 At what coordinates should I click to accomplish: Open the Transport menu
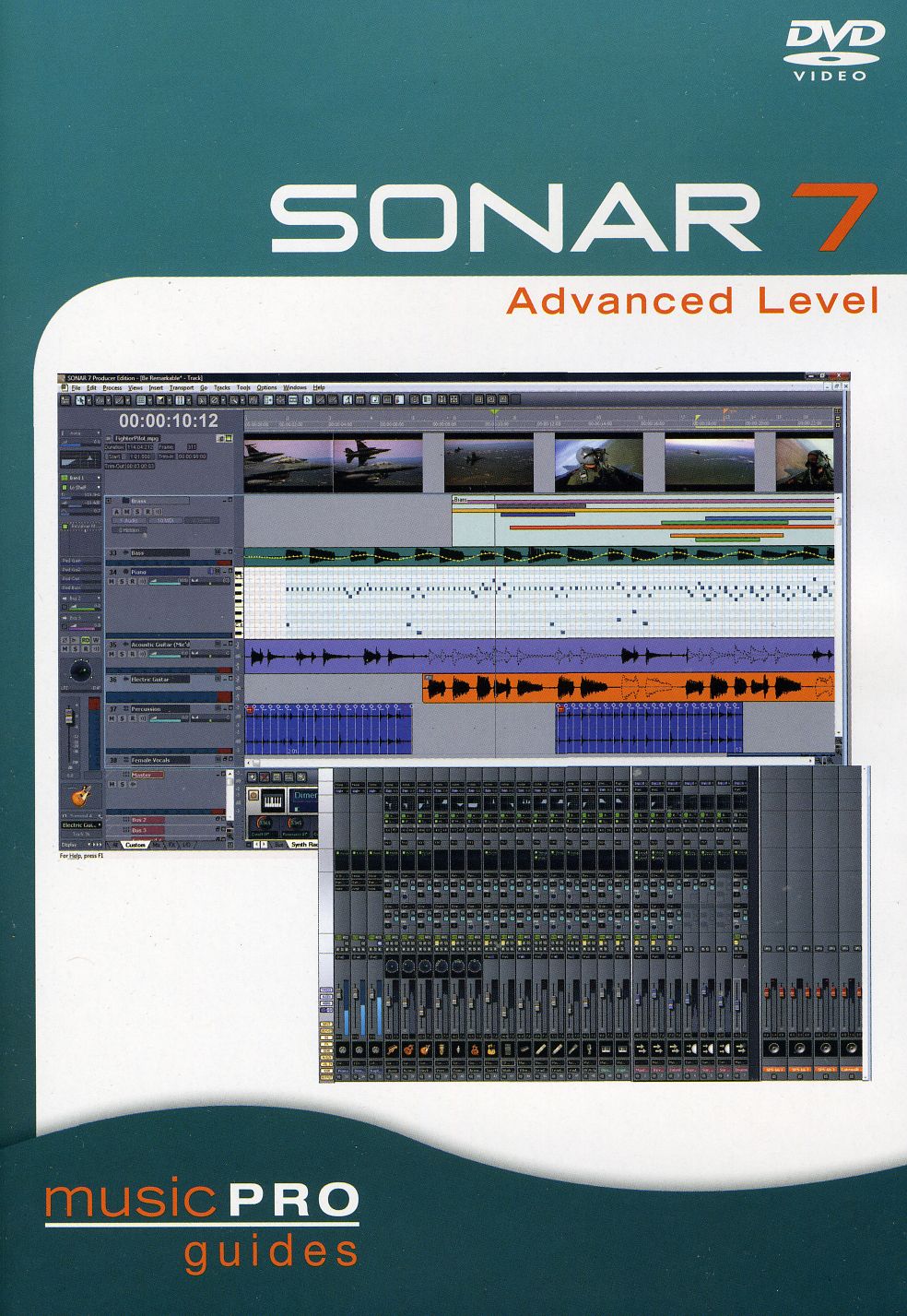coord(181,387)
